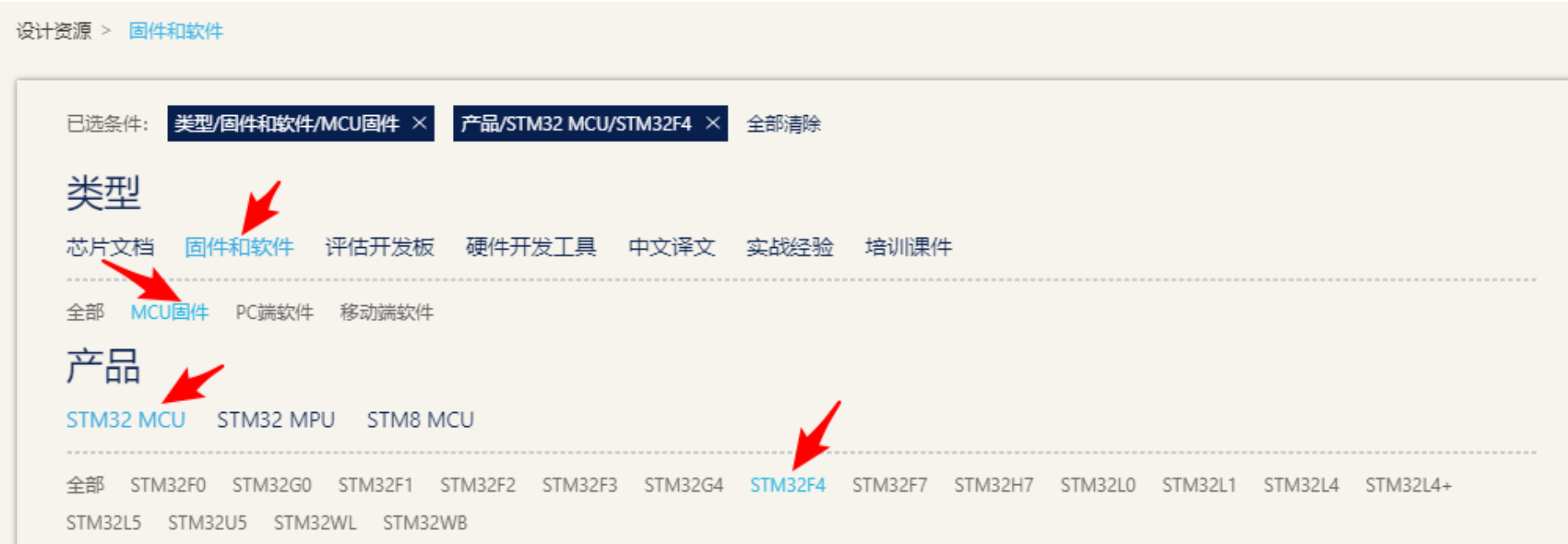
Task: Remove the MCU固件 type filter tag
Action: (x=419, y=124)
